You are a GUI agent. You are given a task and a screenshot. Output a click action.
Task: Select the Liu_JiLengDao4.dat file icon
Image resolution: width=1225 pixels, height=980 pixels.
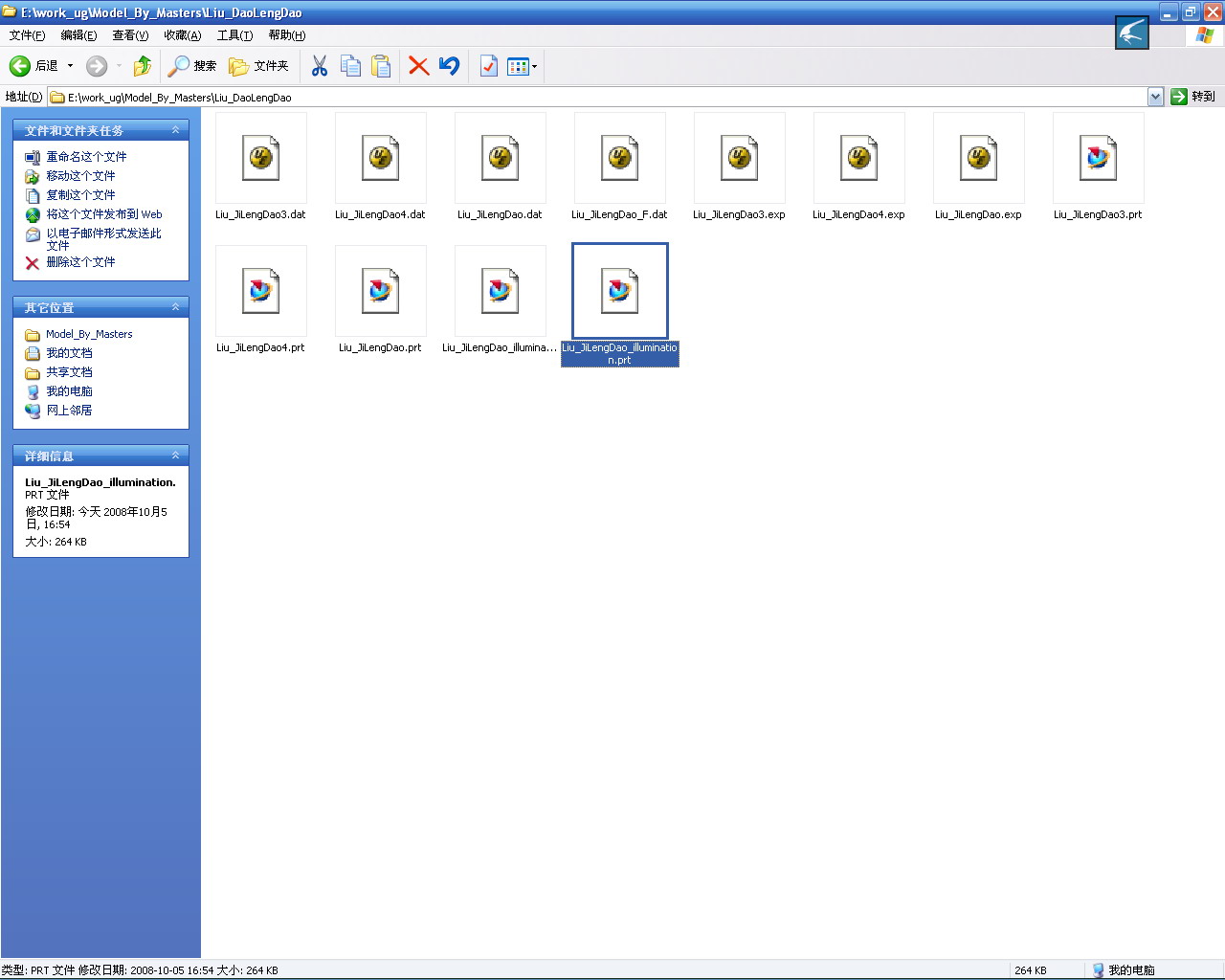tap(381, 158)
